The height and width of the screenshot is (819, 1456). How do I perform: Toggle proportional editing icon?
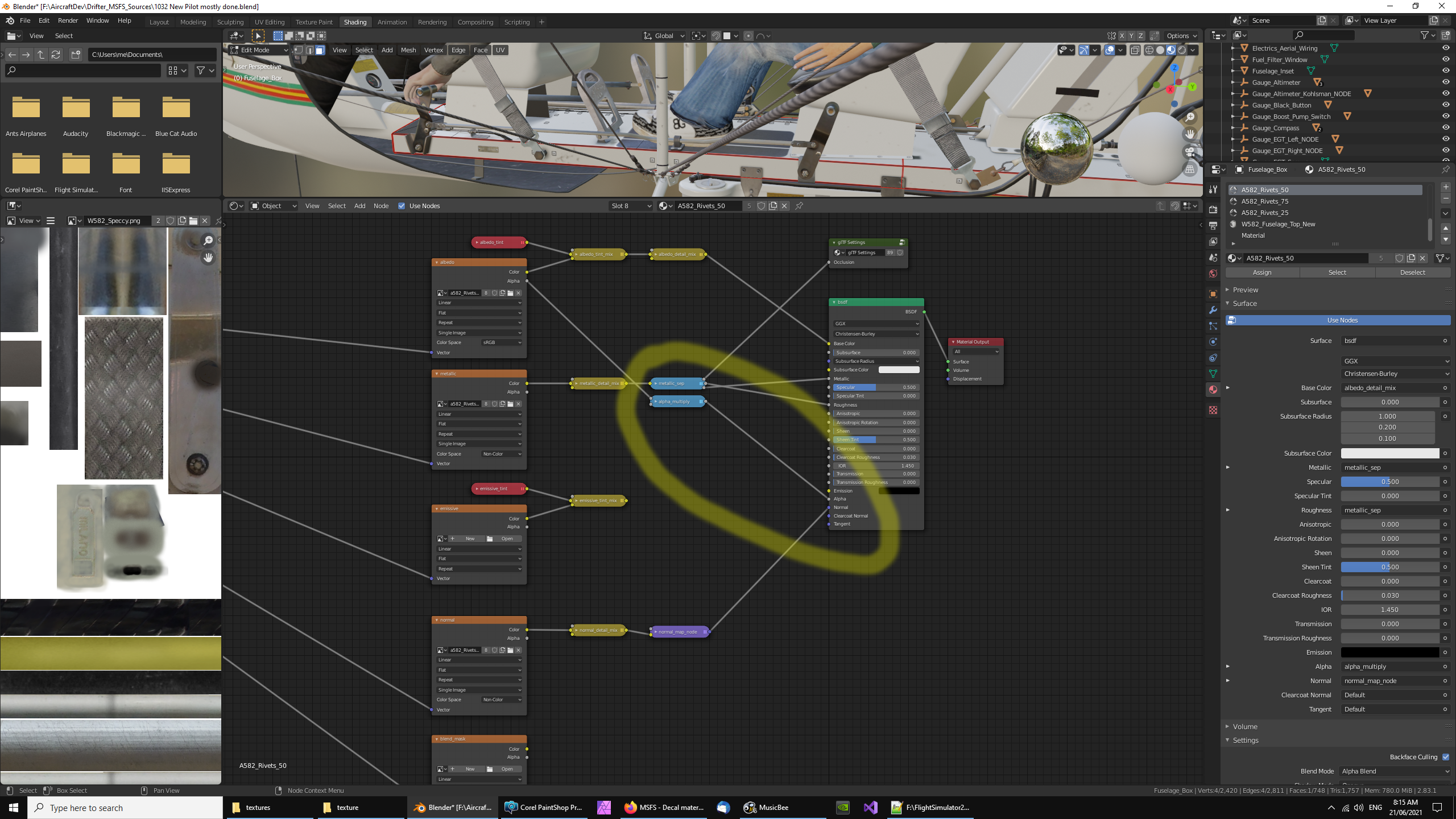748,36
